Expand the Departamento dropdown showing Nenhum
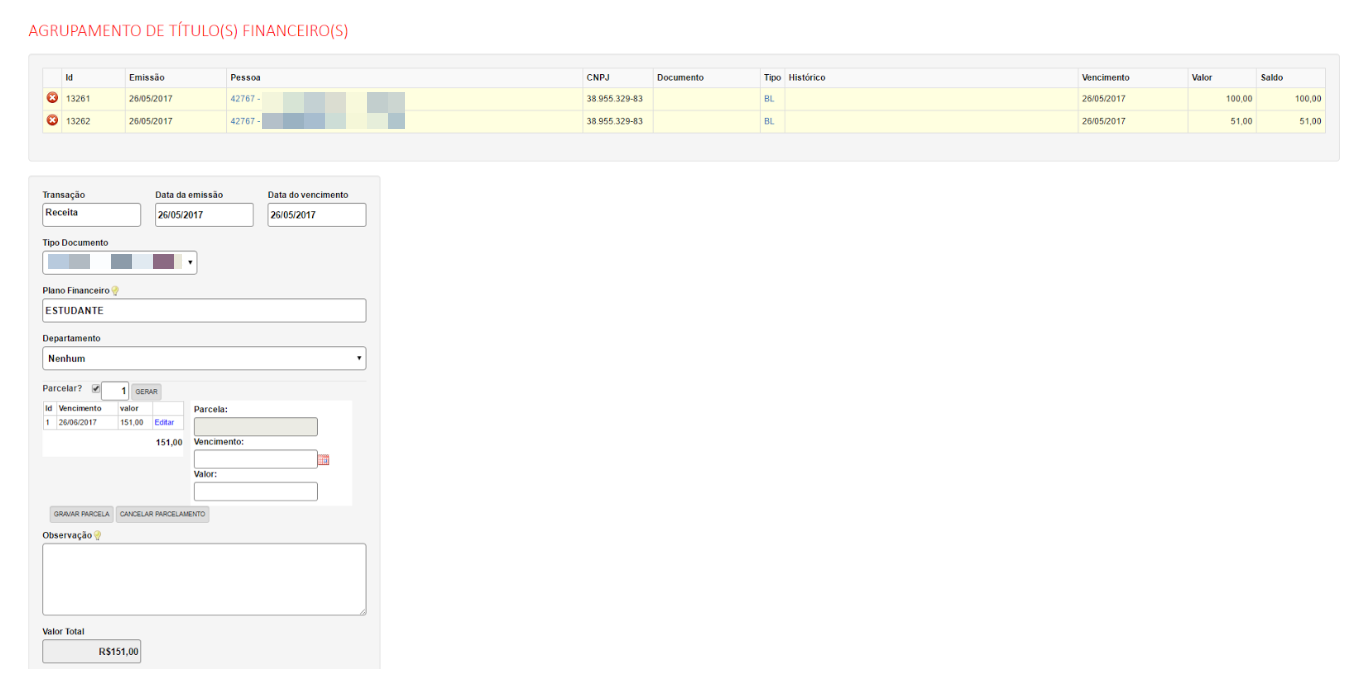 click(x=204, y=358)
